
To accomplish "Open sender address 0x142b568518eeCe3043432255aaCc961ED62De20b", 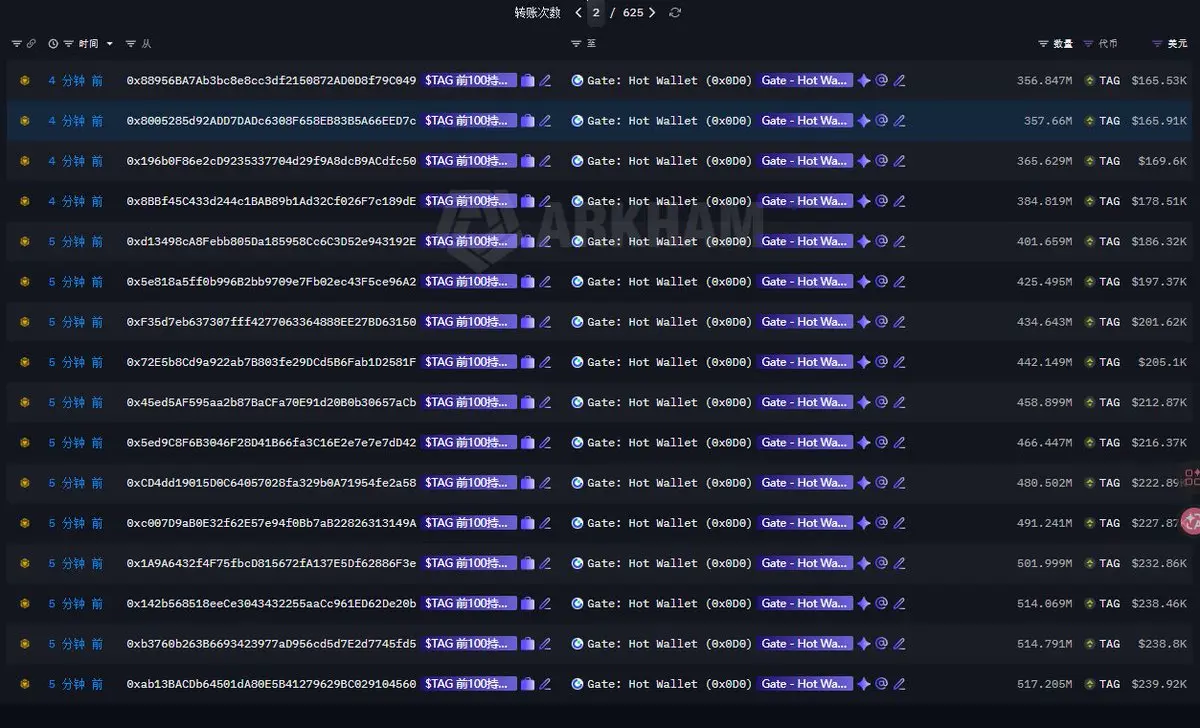I will (271, 603).
